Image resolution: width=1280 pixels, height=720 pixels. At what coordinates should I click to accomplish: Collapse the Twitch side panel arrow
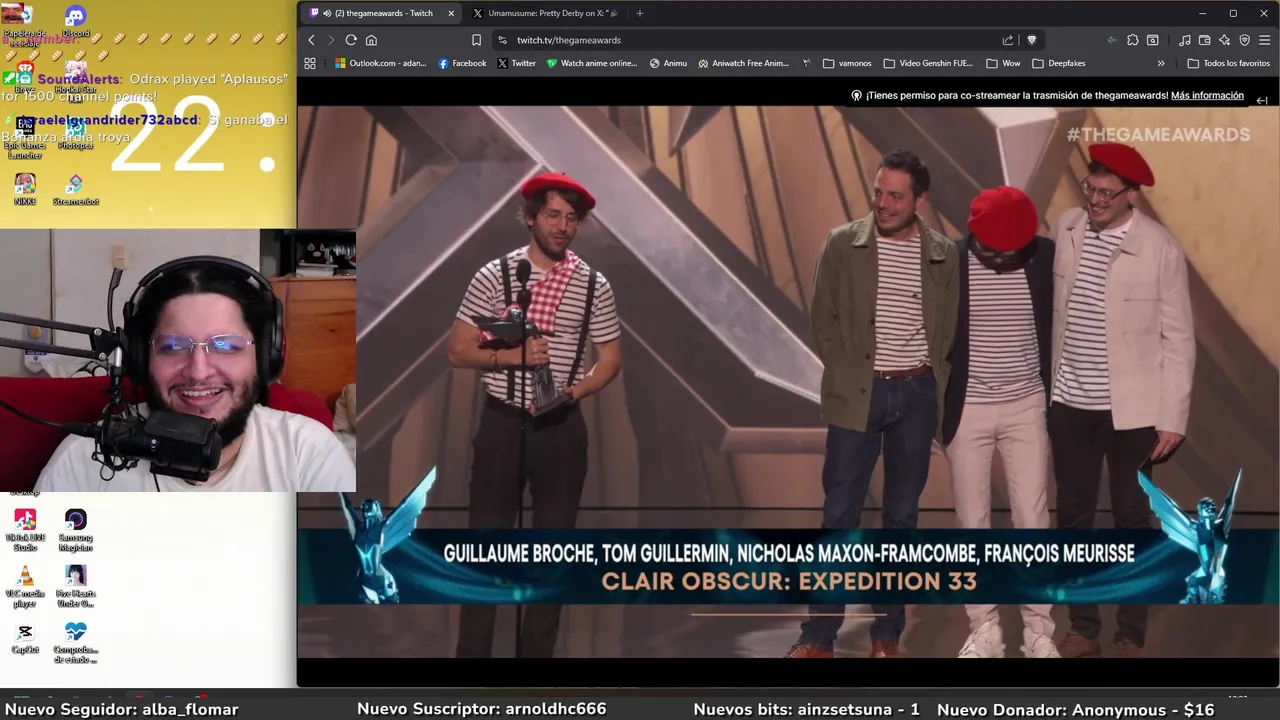click(x=1262, y=100)
